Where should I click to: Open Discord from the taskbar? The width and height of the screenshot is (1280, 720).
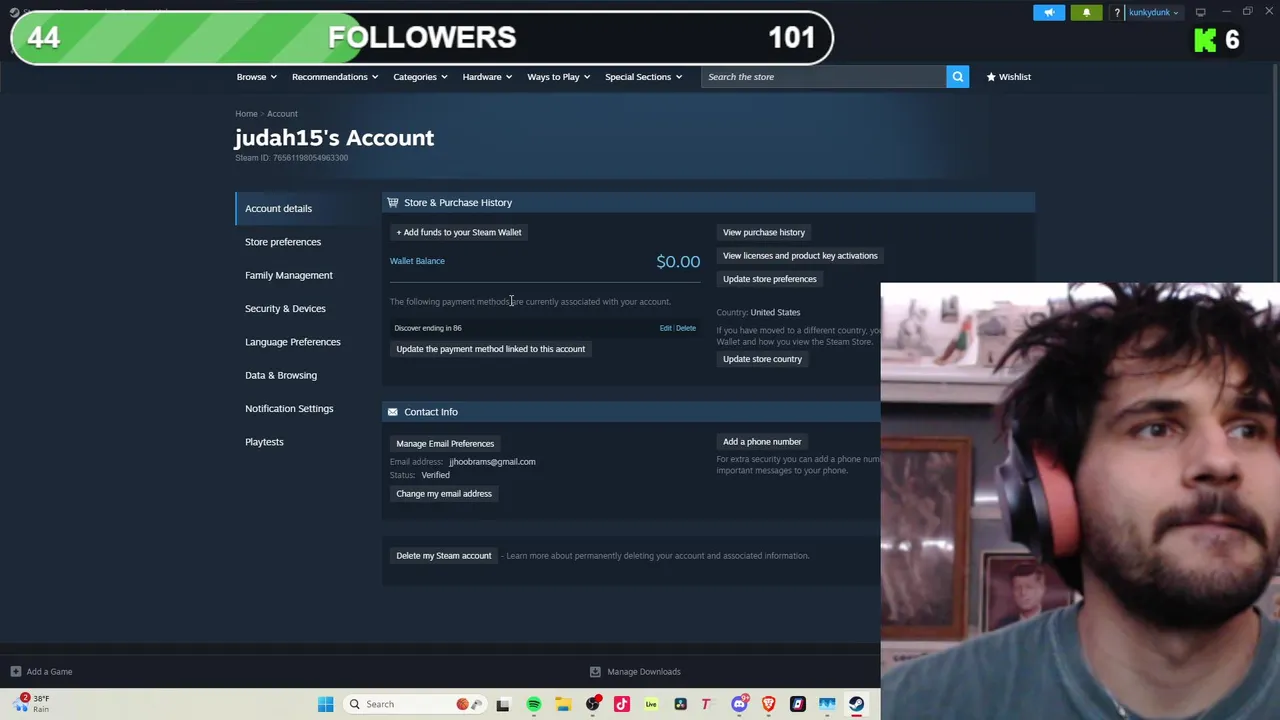(x=739, y=704)
